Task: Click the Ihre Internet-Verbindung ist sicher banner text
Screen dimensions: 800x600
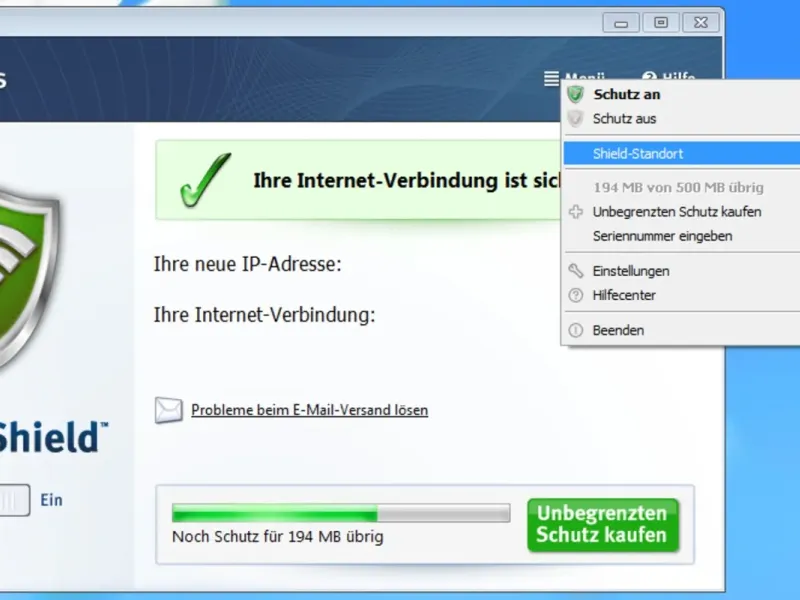Action: [407, 181]
